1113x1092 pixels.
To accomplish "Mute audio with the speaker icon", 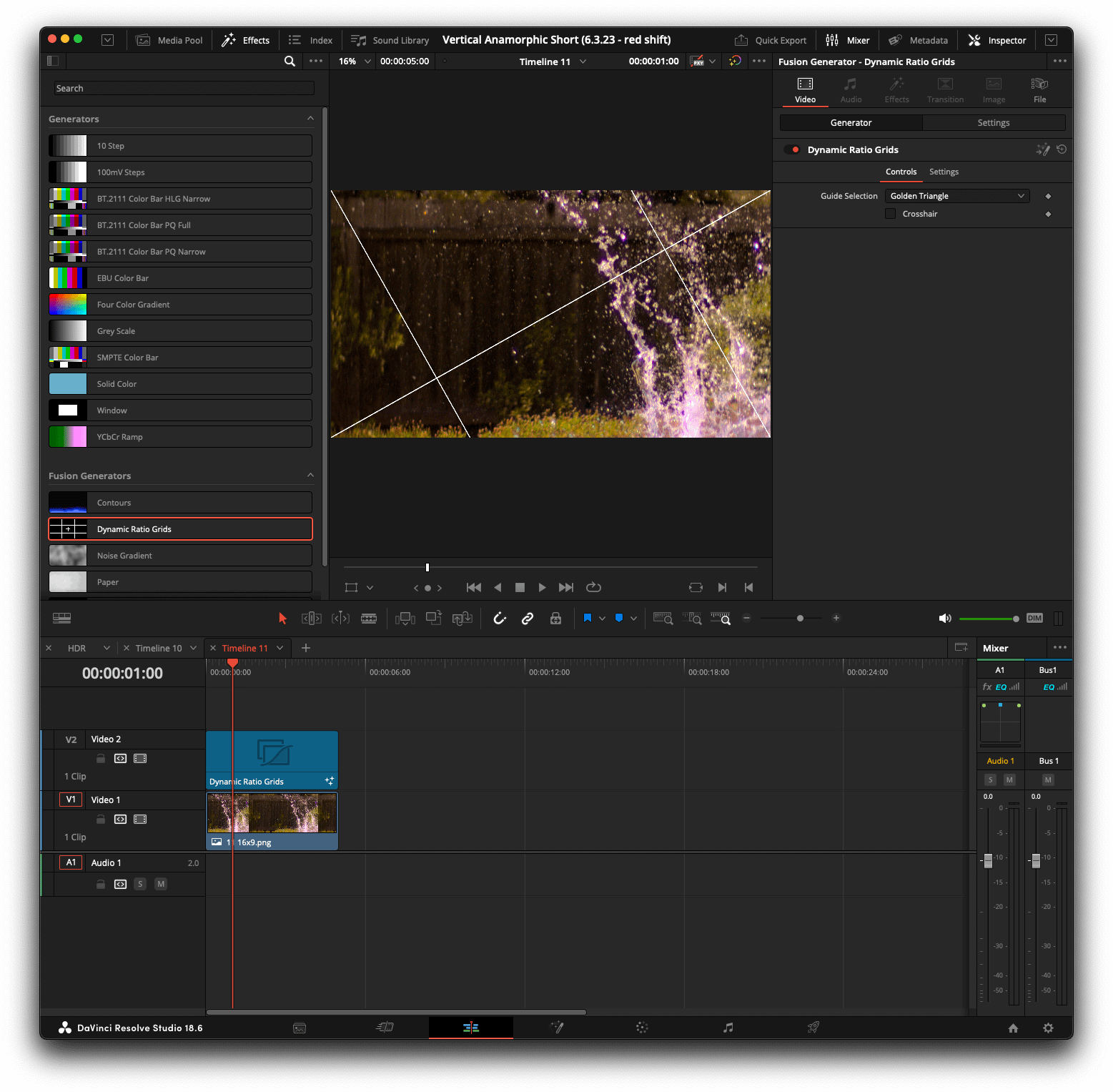I will click(945, 619).
